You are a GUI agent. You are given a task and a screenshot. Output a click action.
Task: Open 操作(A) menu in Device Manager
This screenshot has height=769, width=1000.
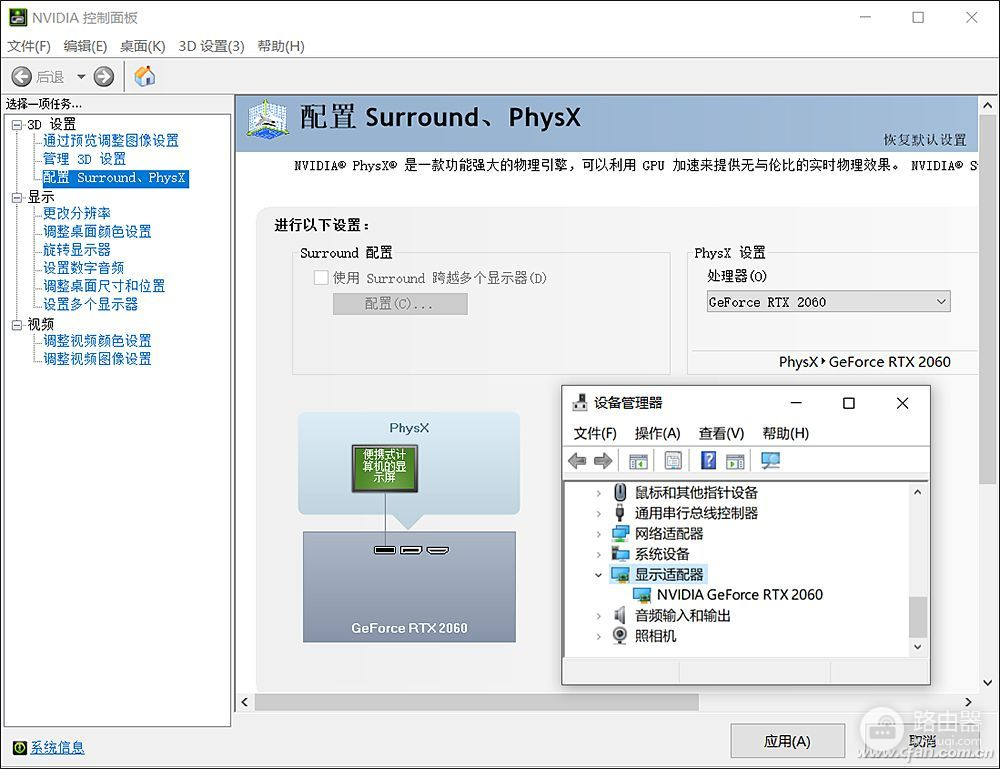[x=657, y=433]
